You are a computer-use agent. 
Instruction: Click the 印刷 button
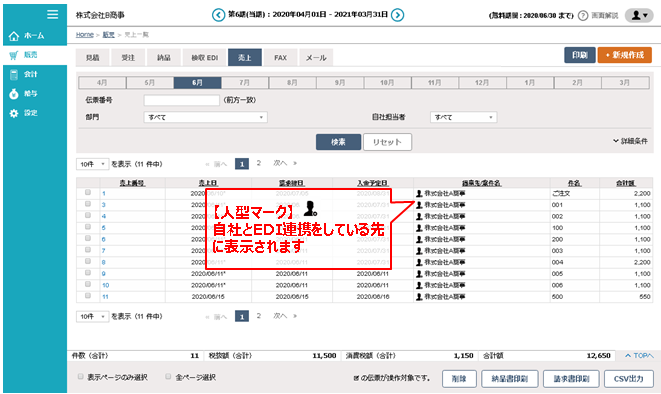580,55
